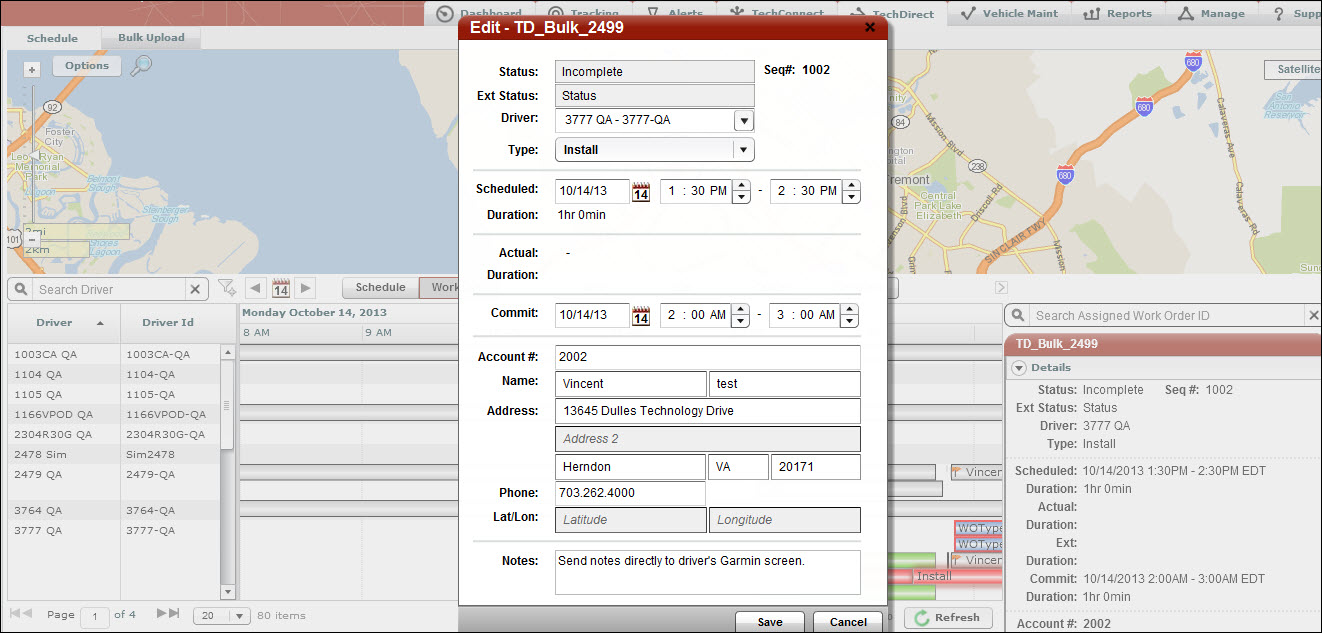Screen dimensions: 1322x633
Task: Open Alerts from the top bar
Action: click(x=678, y=13)
